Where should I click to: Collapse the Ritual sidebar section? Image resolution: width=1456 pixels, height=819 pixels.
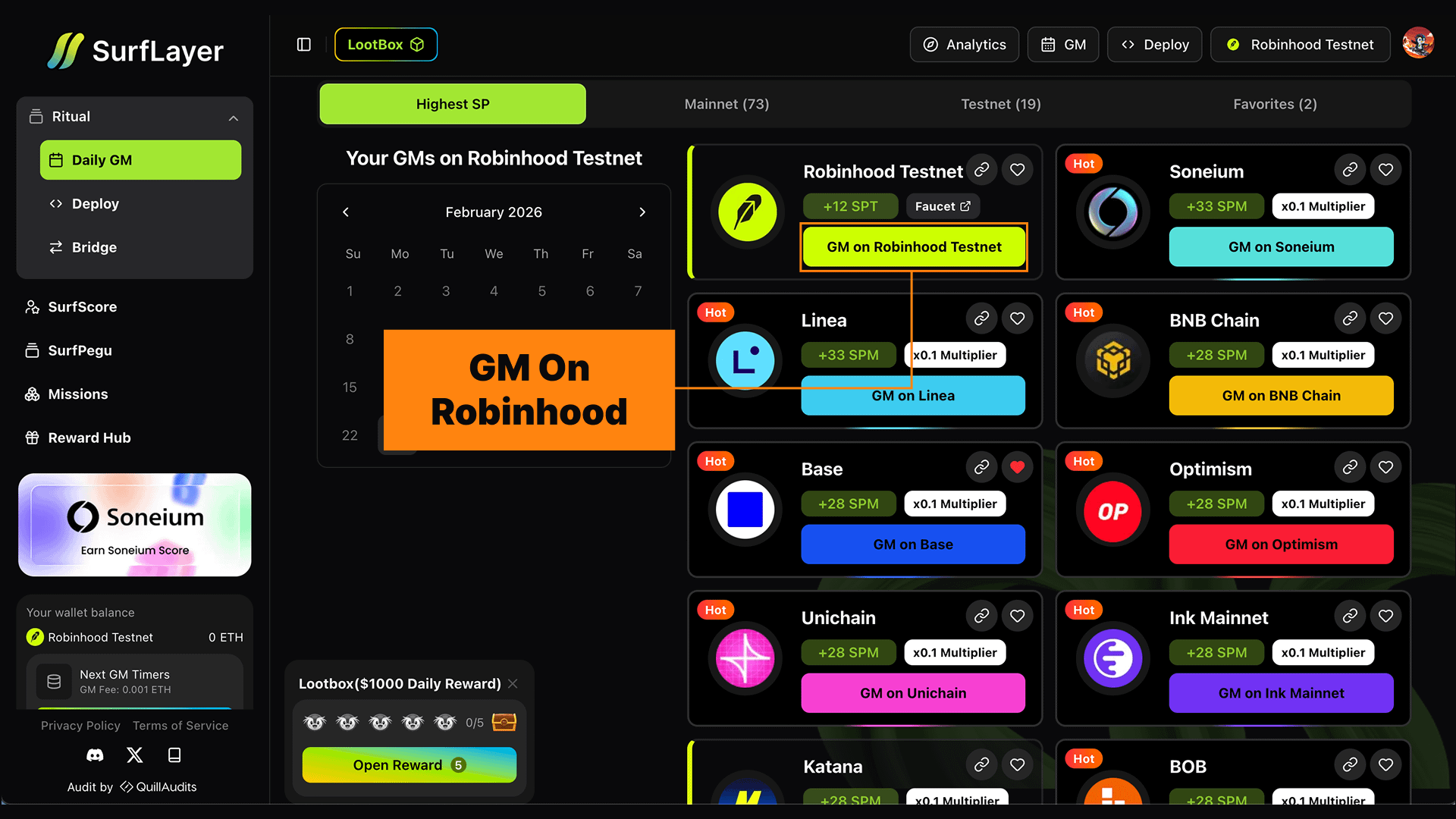(x=233, y=118)
